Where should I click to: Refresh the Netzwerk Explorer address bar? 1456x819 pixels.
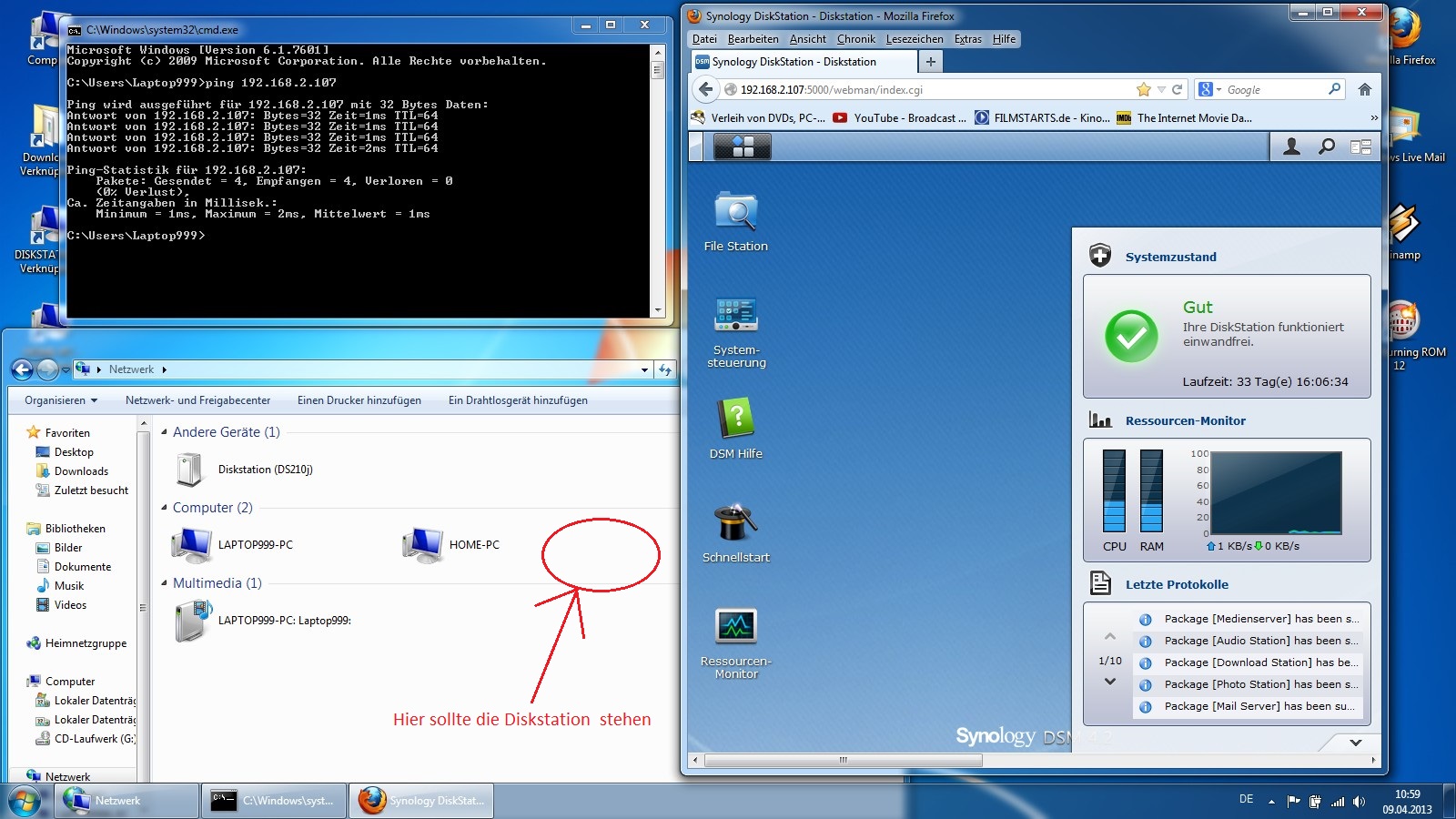coord(665,369)
